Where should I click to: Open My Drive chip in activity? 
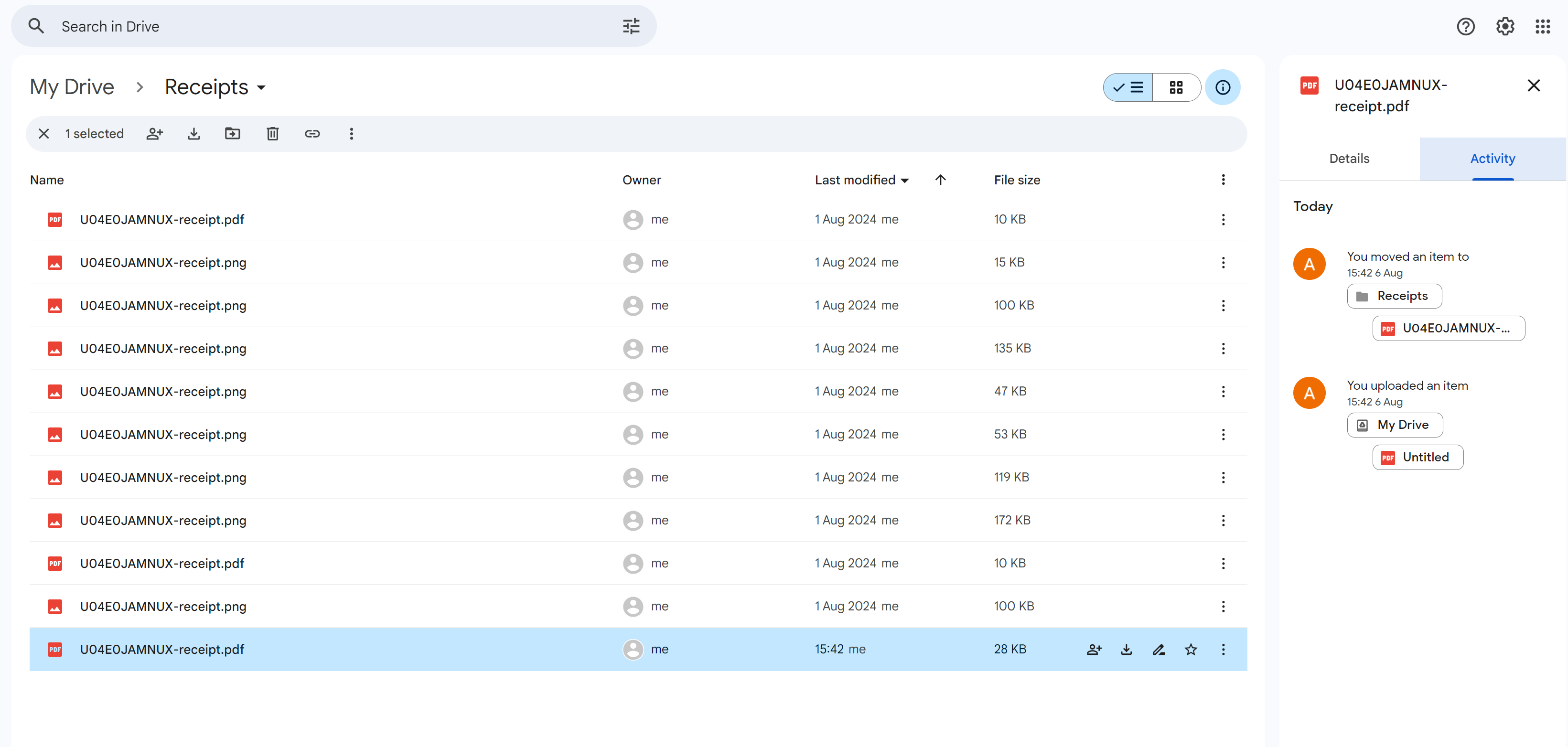click(1395, 425)
